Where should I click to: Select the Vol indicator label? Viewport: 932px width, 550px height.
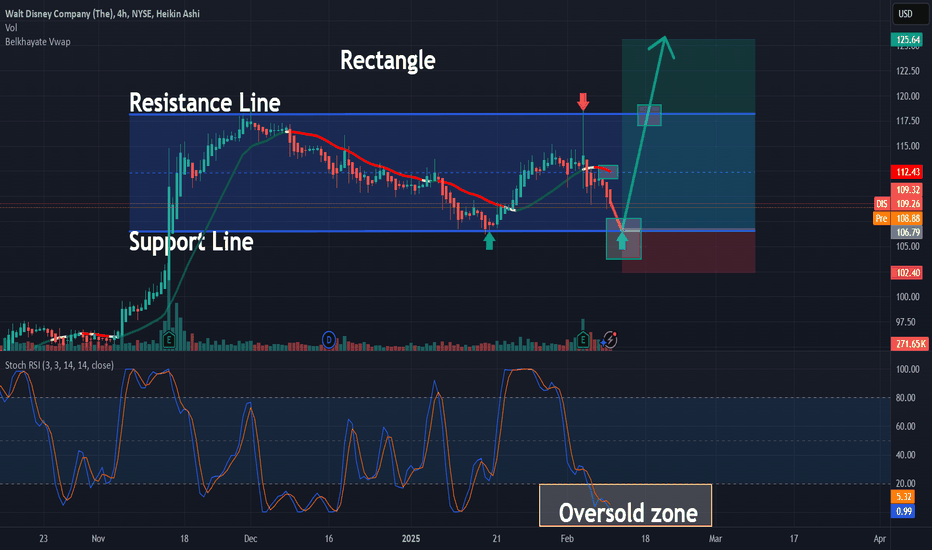coord(11,27)
